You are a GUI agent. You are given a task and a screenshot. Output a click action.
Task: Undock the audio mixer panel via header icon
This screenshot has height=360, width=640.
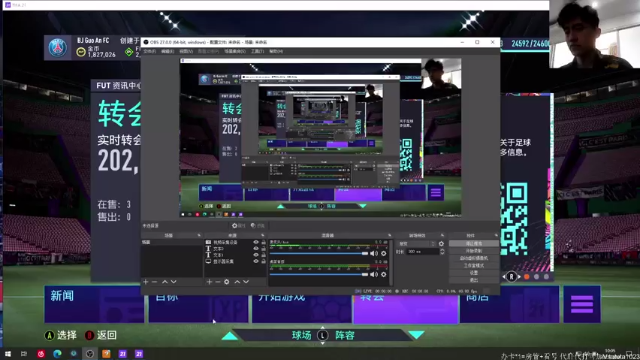click(389, 236)
